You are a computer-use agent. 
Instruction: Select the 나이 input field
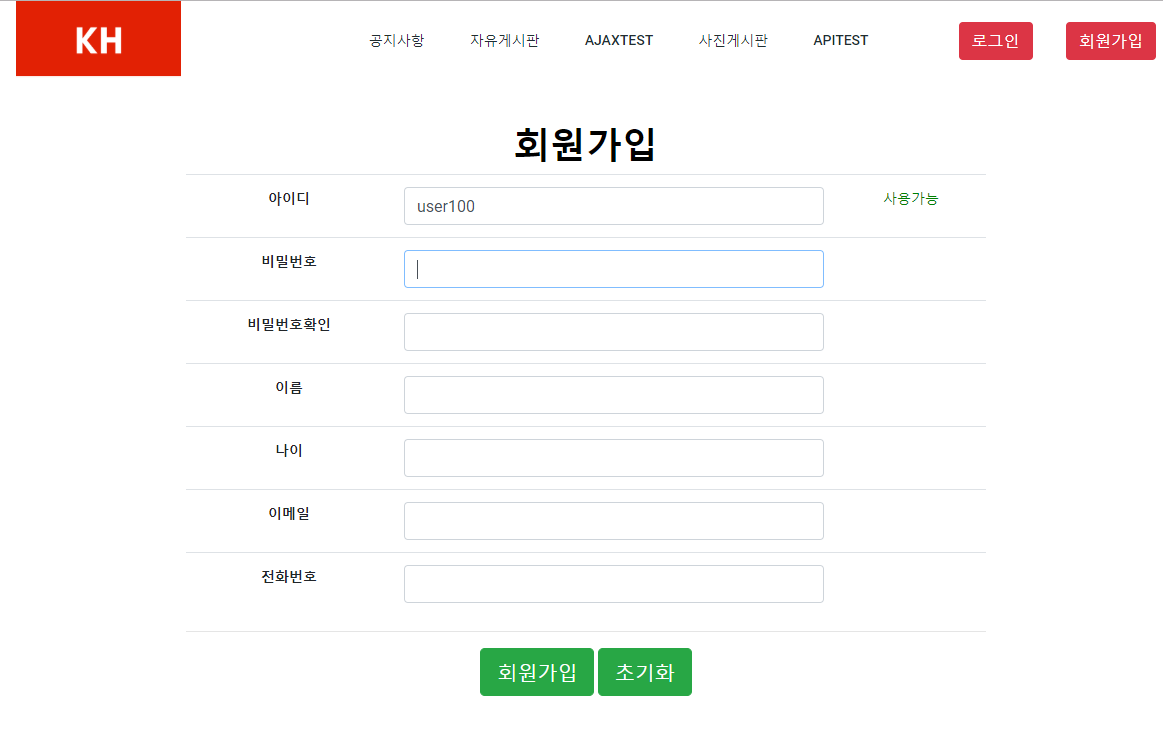coord(613,458)
